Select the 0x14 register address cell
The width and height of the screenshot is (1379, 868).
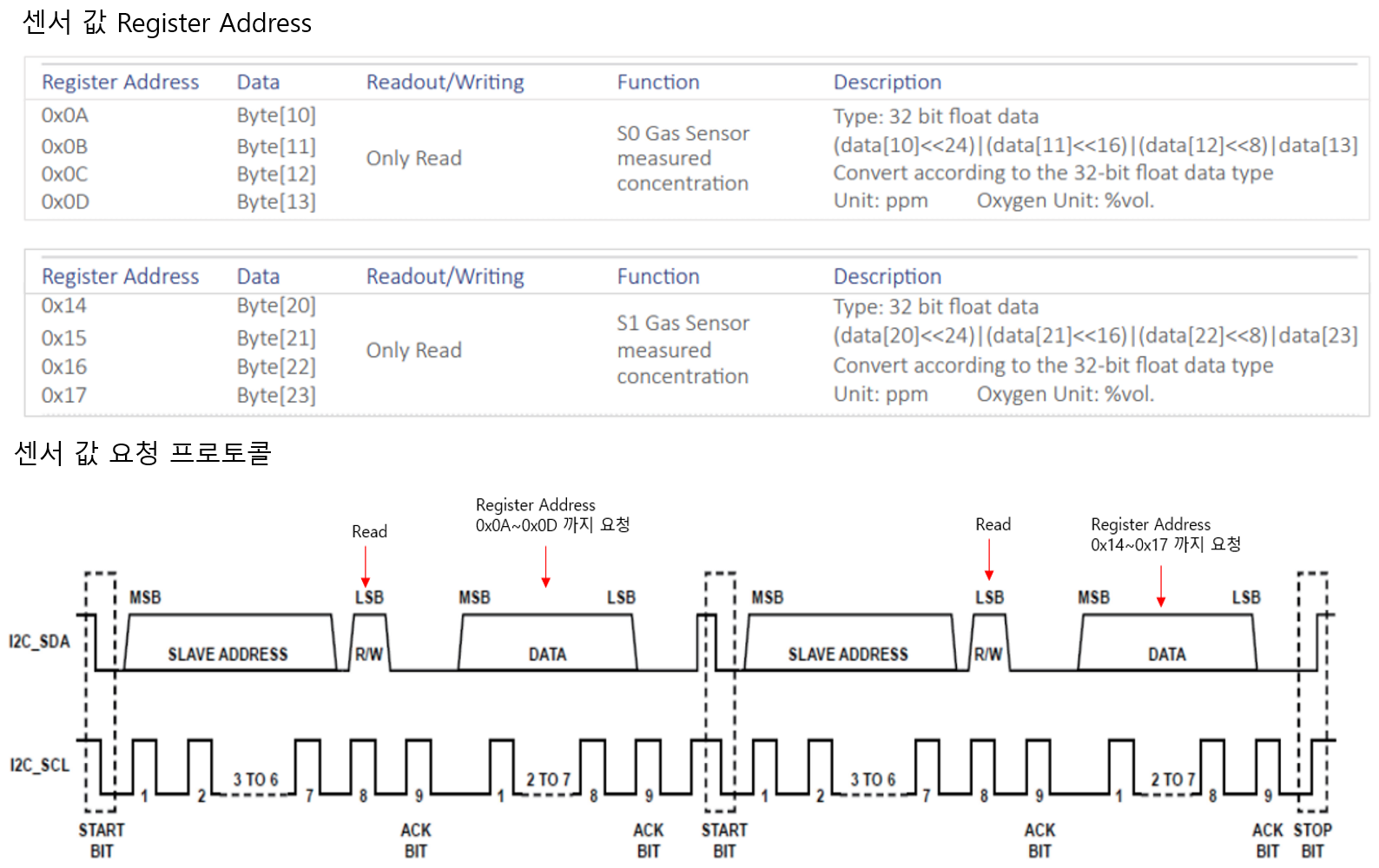coord(64,306)
